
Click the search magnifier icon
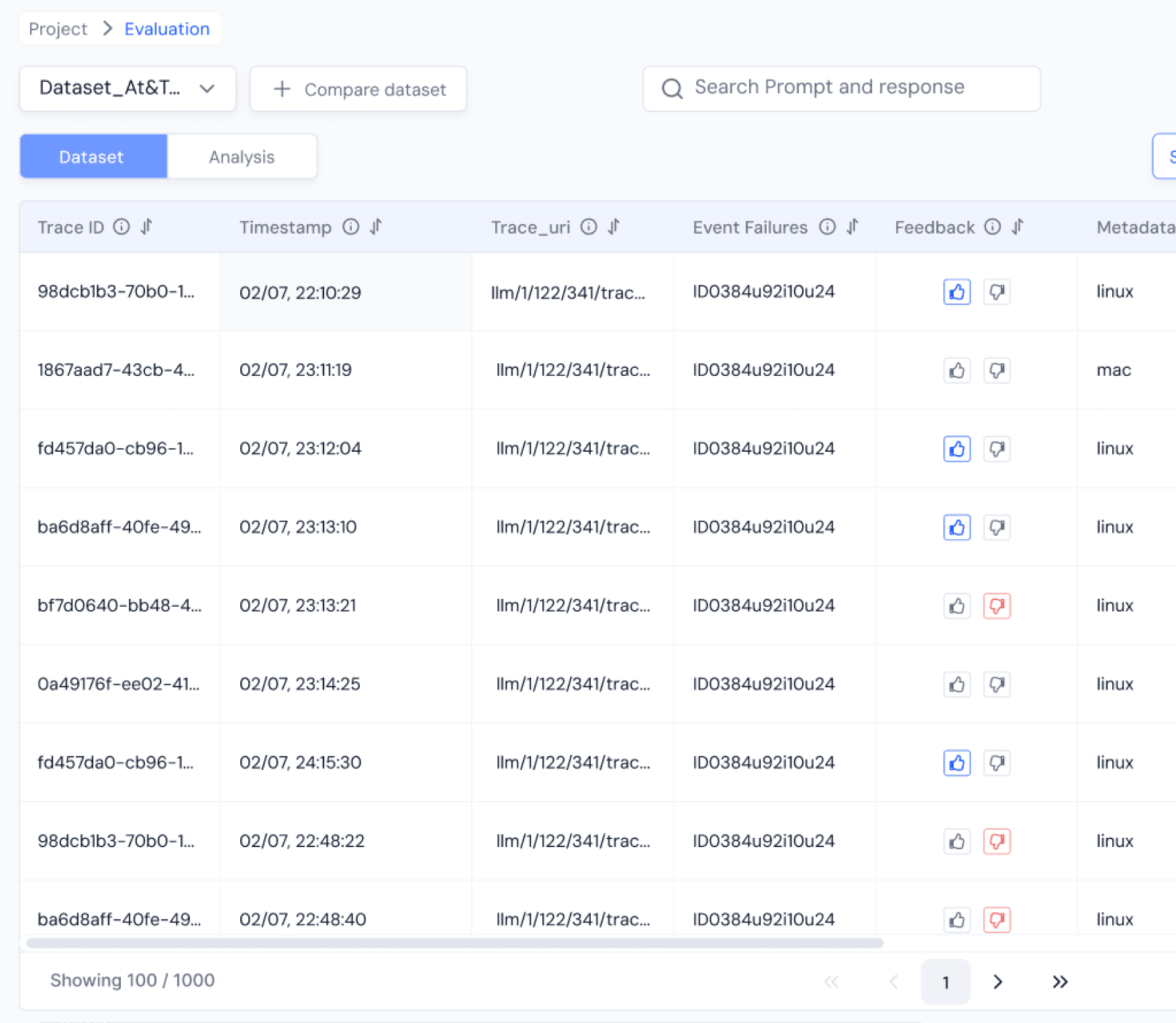[x=672, y=89]
